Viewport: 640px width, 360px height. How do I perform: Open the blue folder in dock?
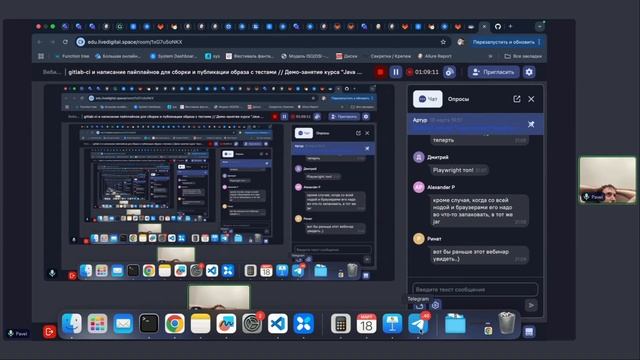tap(455, 324)
